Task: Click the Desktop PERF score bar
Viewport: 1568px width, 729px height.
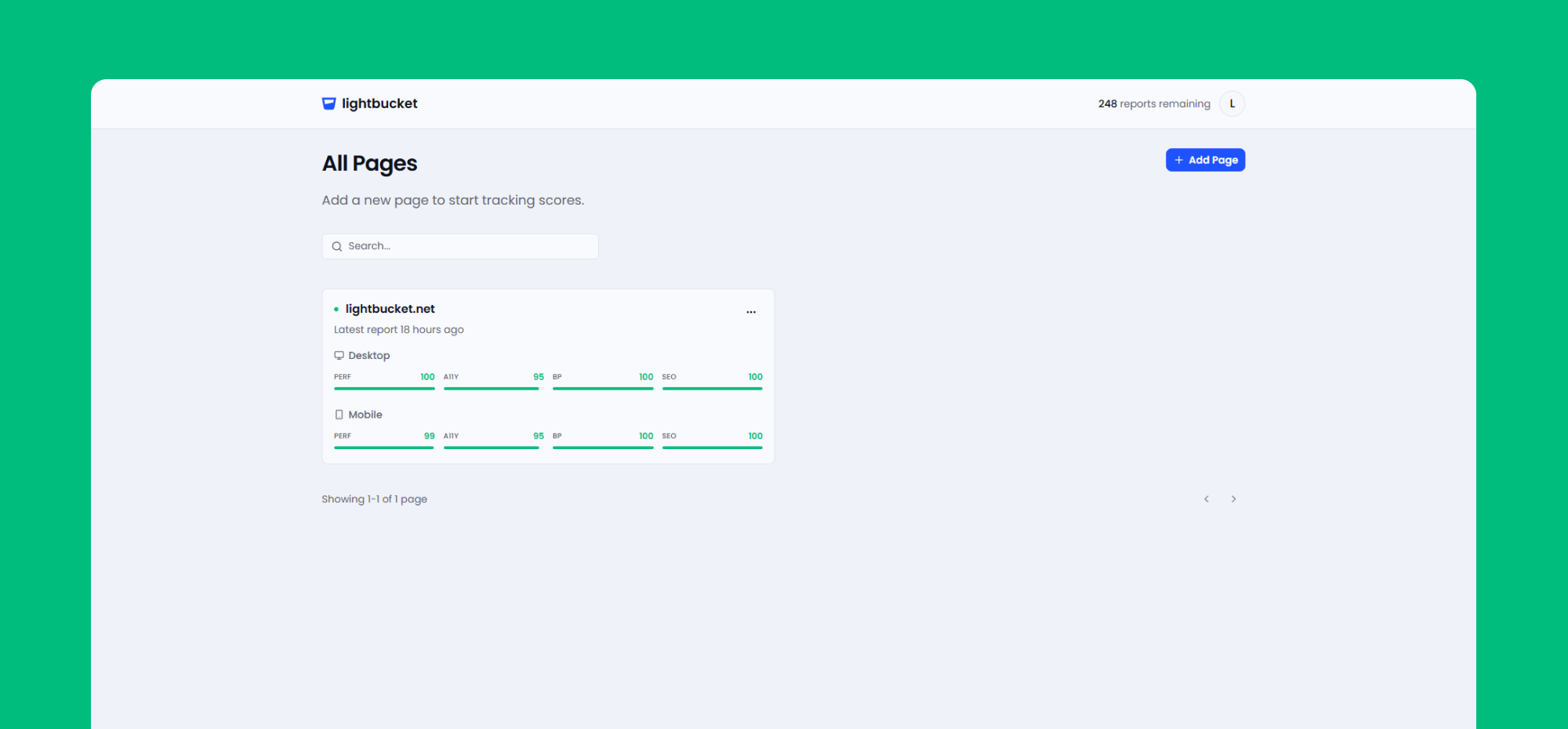Action: (384, 388)
